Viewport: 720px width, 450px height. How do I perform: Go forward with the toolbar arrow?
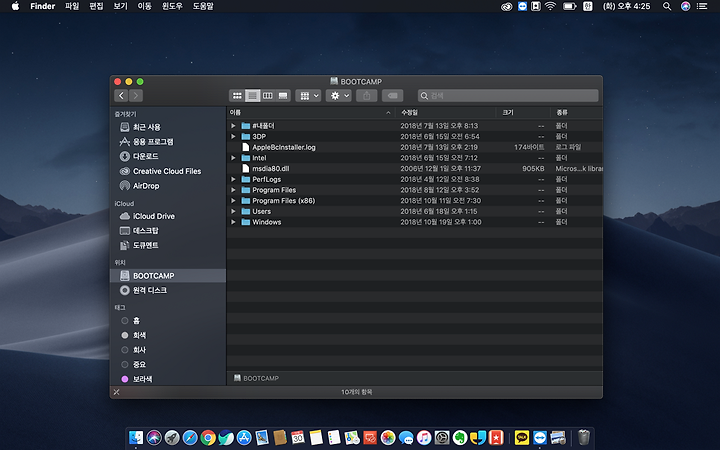pyautogui.click(x=136, y=96)
